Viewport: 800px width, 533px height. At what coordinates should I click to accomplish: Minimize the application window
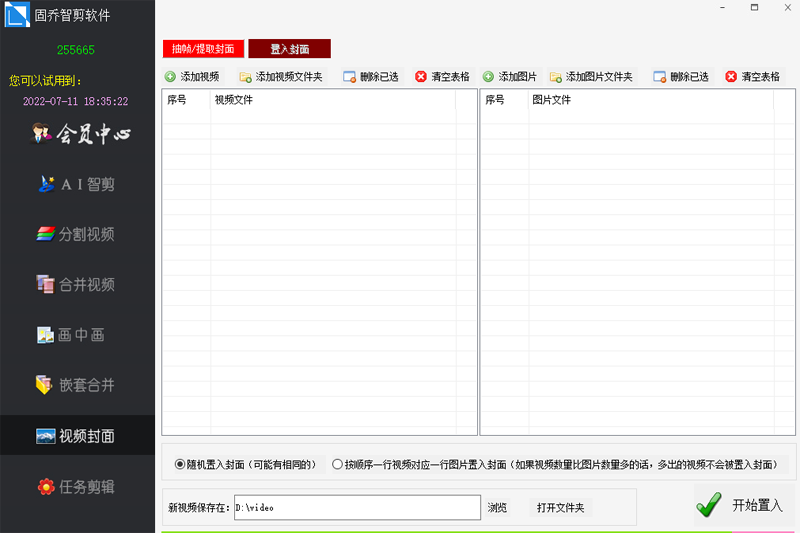[x=722, y=7]
